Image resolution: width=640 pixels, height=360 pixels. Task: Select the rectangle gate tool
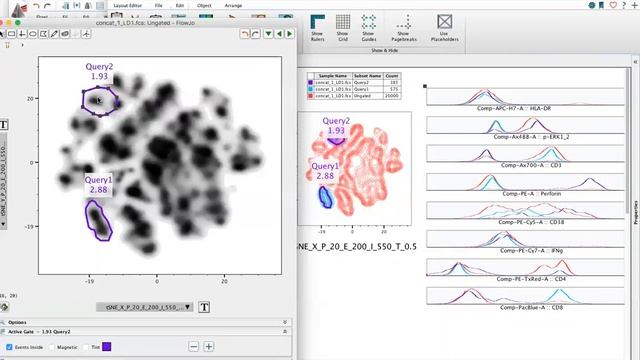tap(11, 34)
